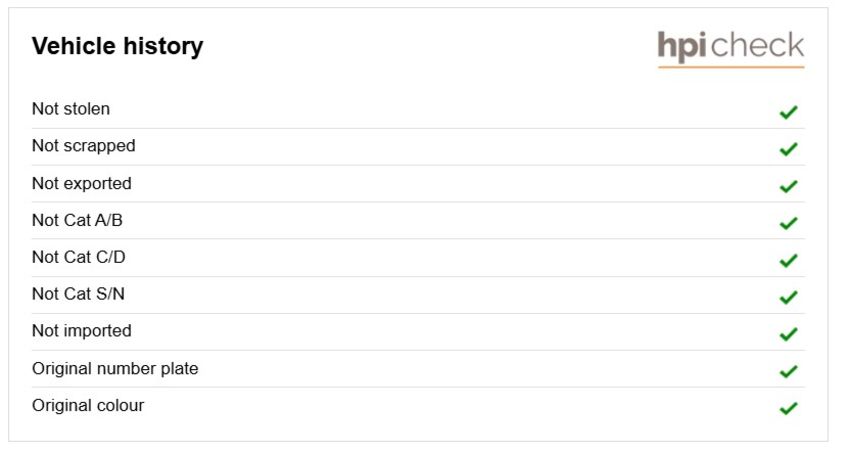The width and height of the screenshot is (850, 452).
Task: Select the Not stolen label
Action: 71,109
